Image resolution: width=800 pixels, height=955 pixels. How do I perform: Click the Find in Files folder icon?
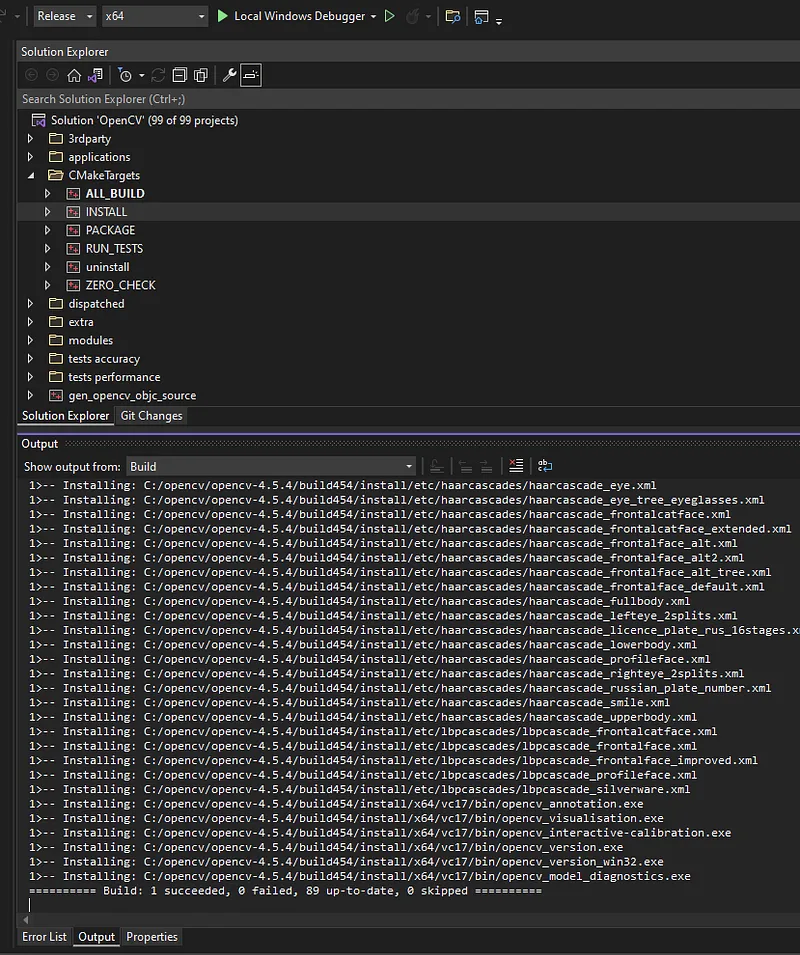(452, 16)
